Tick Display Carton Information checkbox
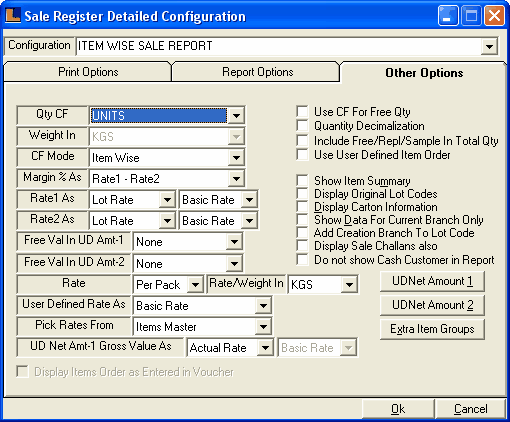The image size is (510, 422). tap(302, 207)
